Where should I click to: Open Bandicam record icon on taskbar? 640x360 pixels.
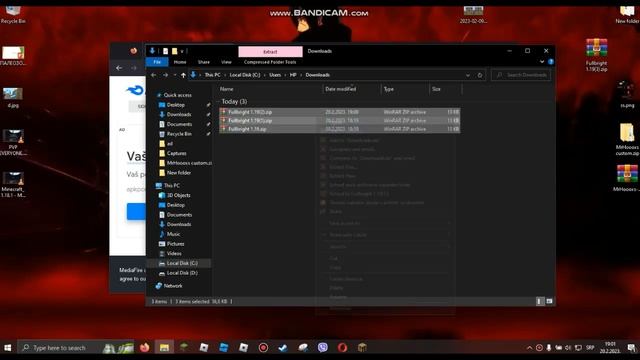(263, 348)
